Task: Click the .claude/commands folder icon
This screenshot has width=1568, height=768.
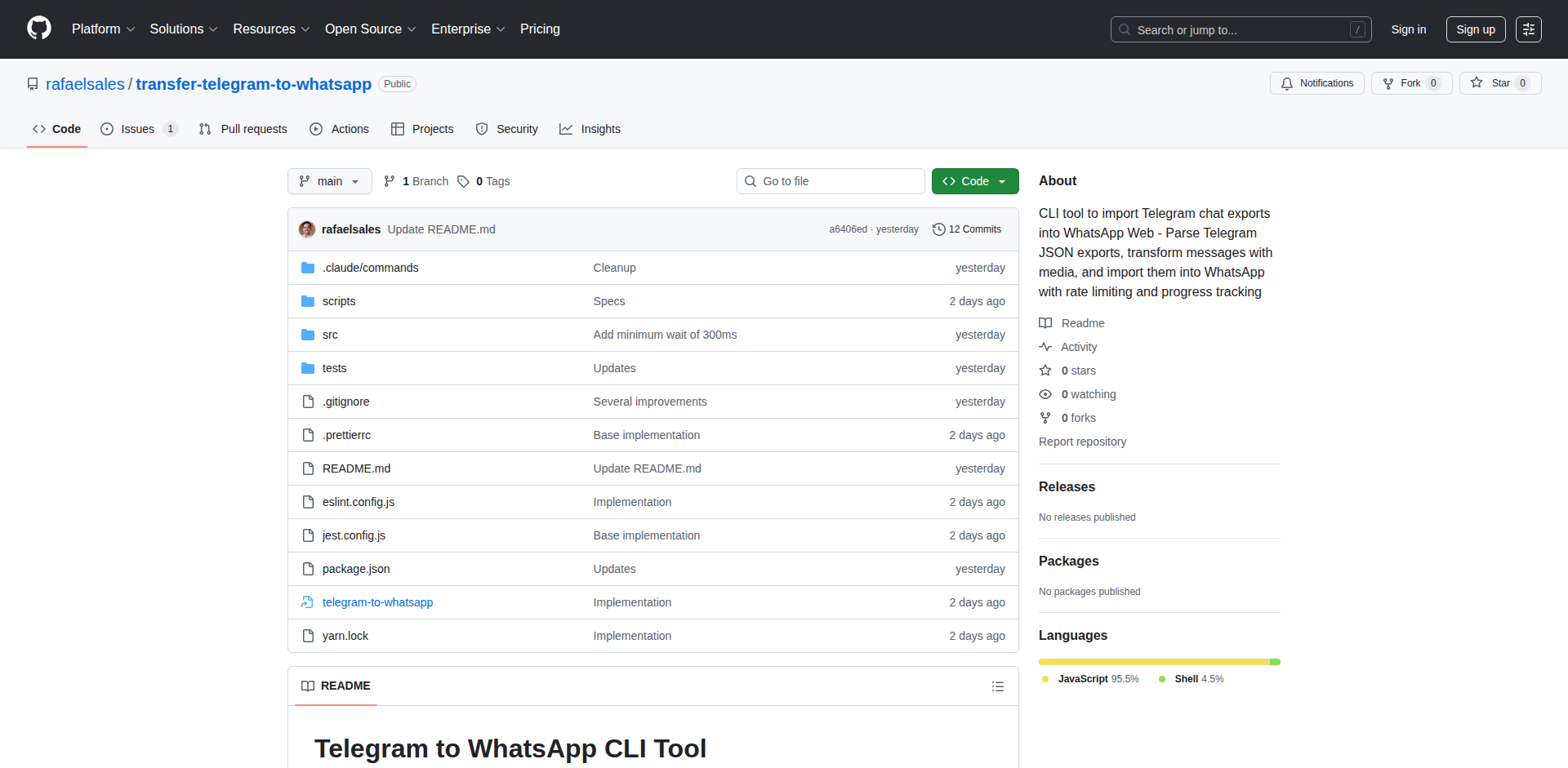Action: [308, 268]
